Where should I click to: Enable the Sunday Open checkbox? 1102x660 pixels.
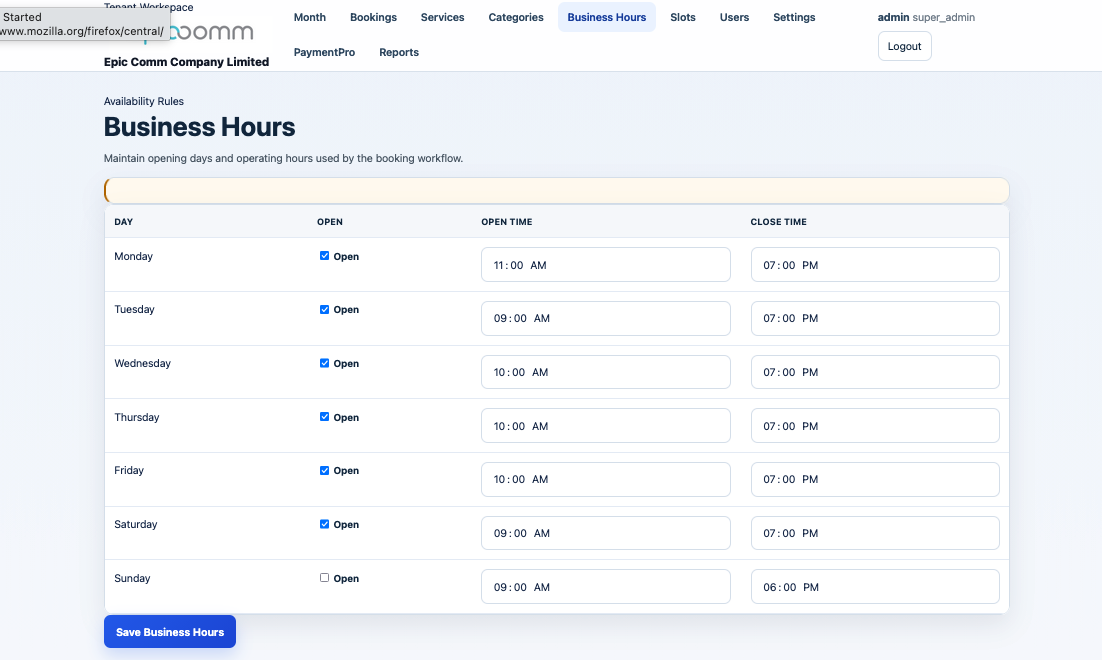click(324, 578)
